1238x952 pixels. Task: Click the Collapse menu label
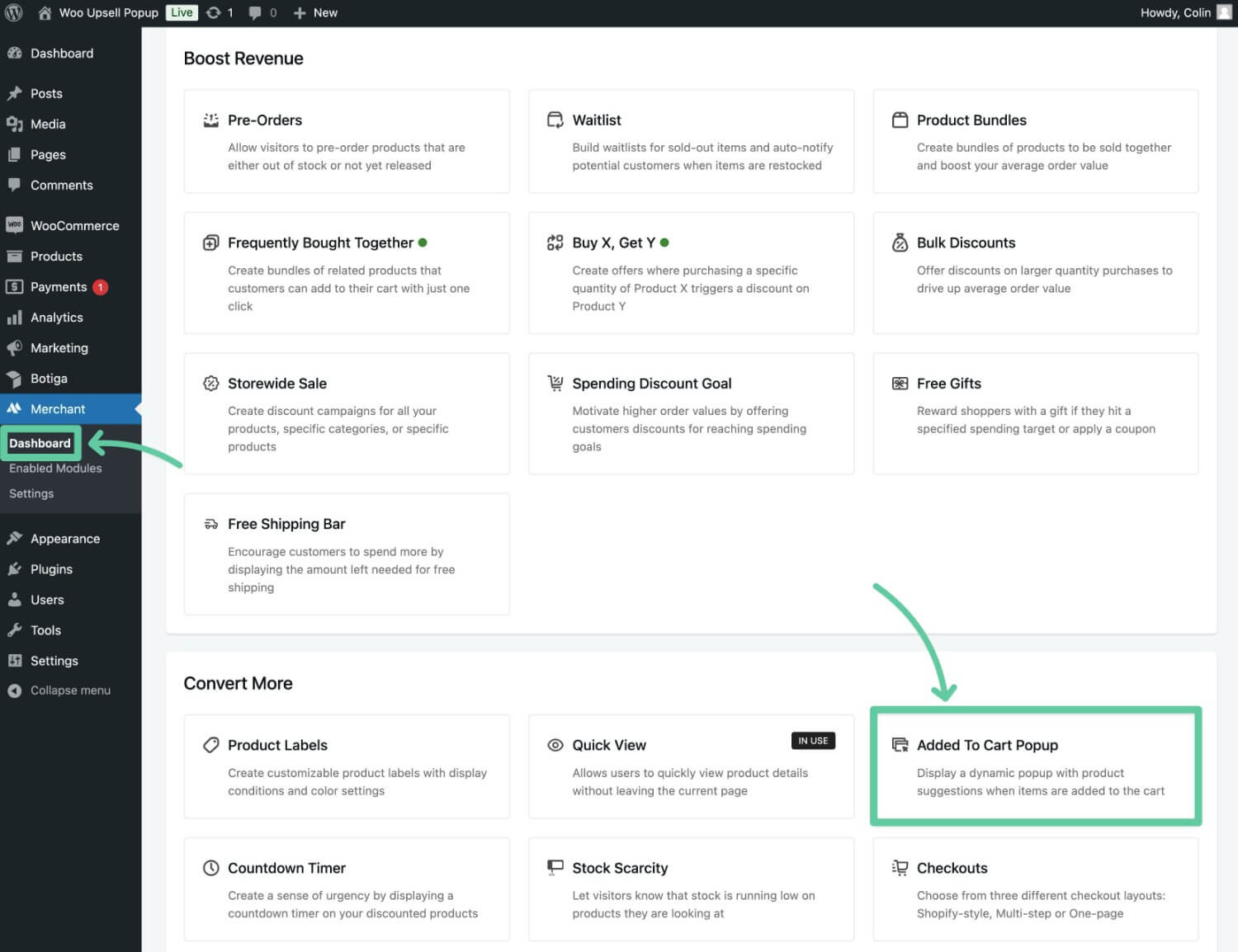[70, 690]
